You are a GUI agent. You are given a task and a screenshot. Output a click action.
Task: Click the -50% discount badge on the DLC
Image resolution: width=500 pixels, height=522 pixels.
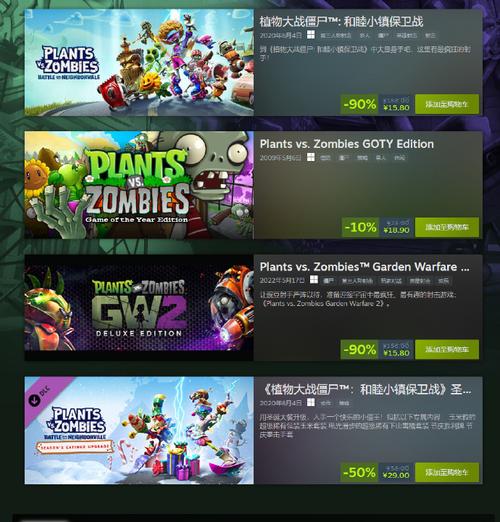click(x=359, y=472)
